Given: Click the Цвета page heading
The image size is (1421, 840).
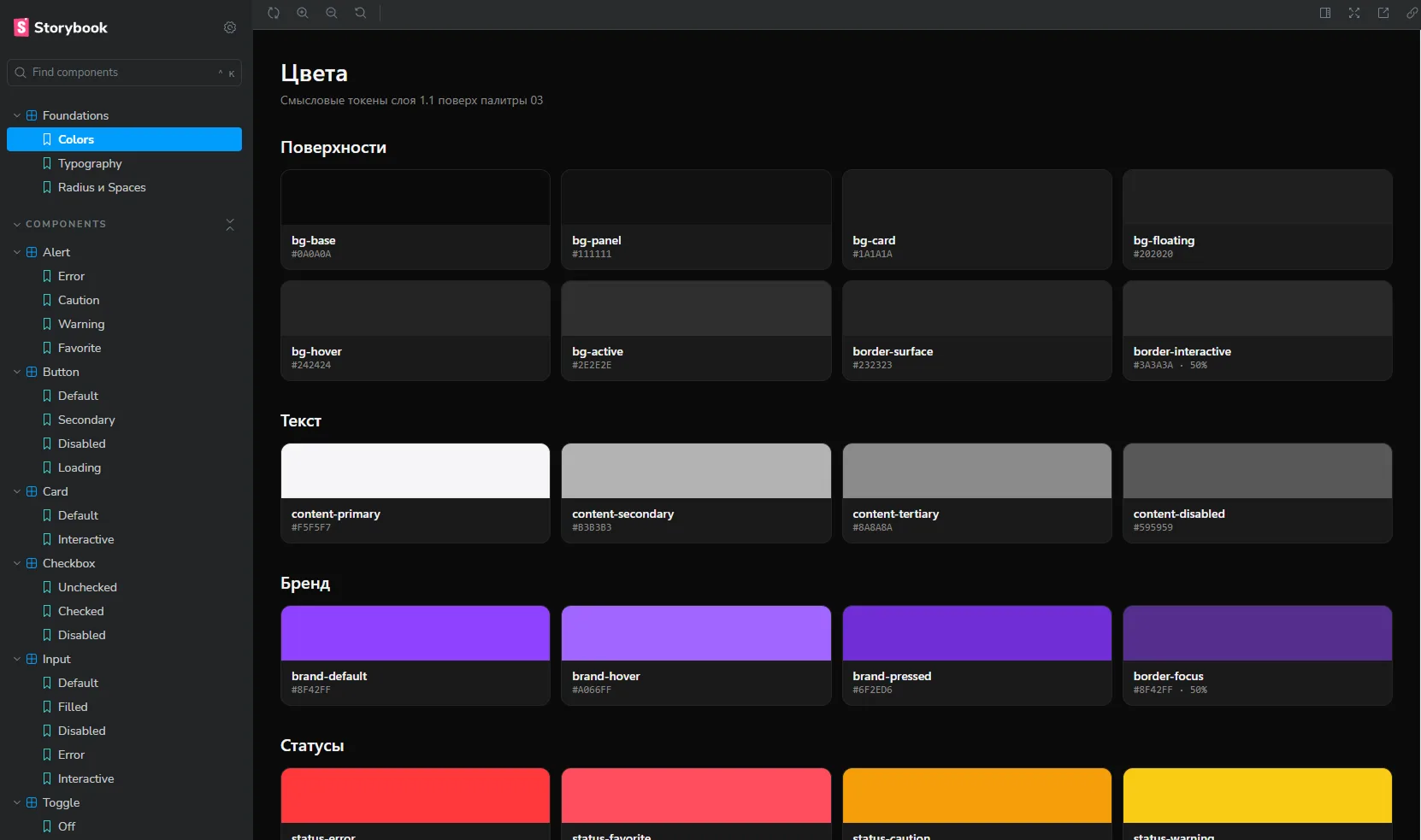Looking at the screenshot, I should (x=314, y=73).
